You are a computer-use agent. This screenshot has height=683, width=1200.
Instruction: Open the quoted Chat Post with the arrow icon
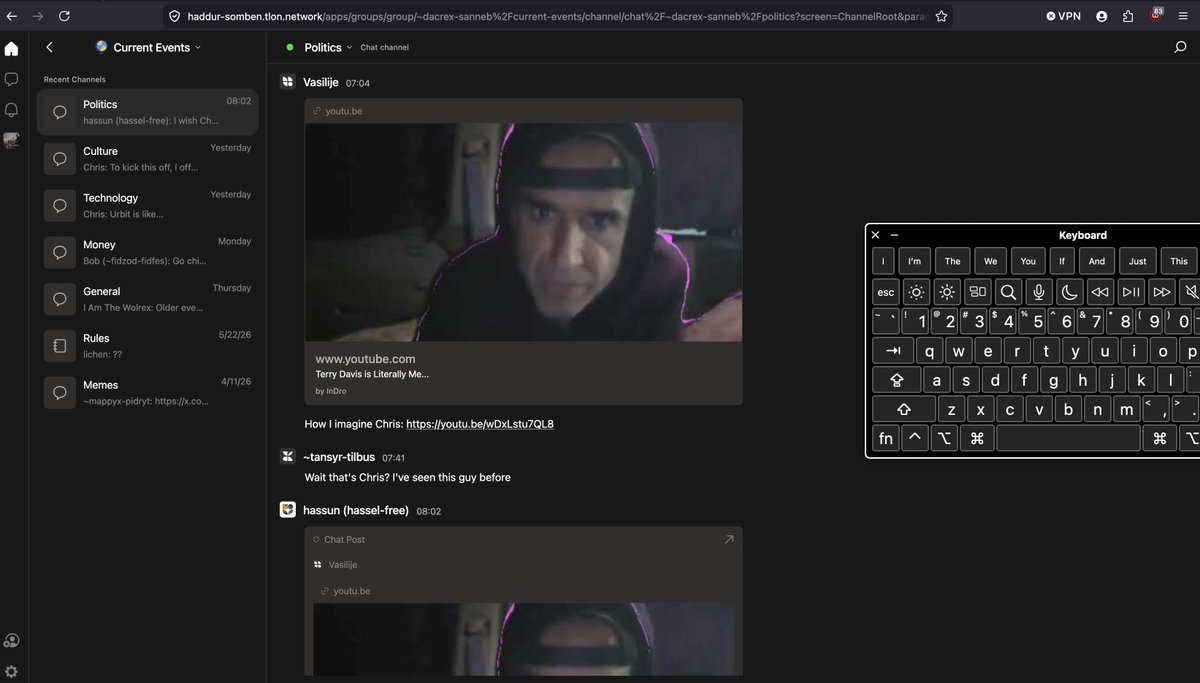(729, 539)
